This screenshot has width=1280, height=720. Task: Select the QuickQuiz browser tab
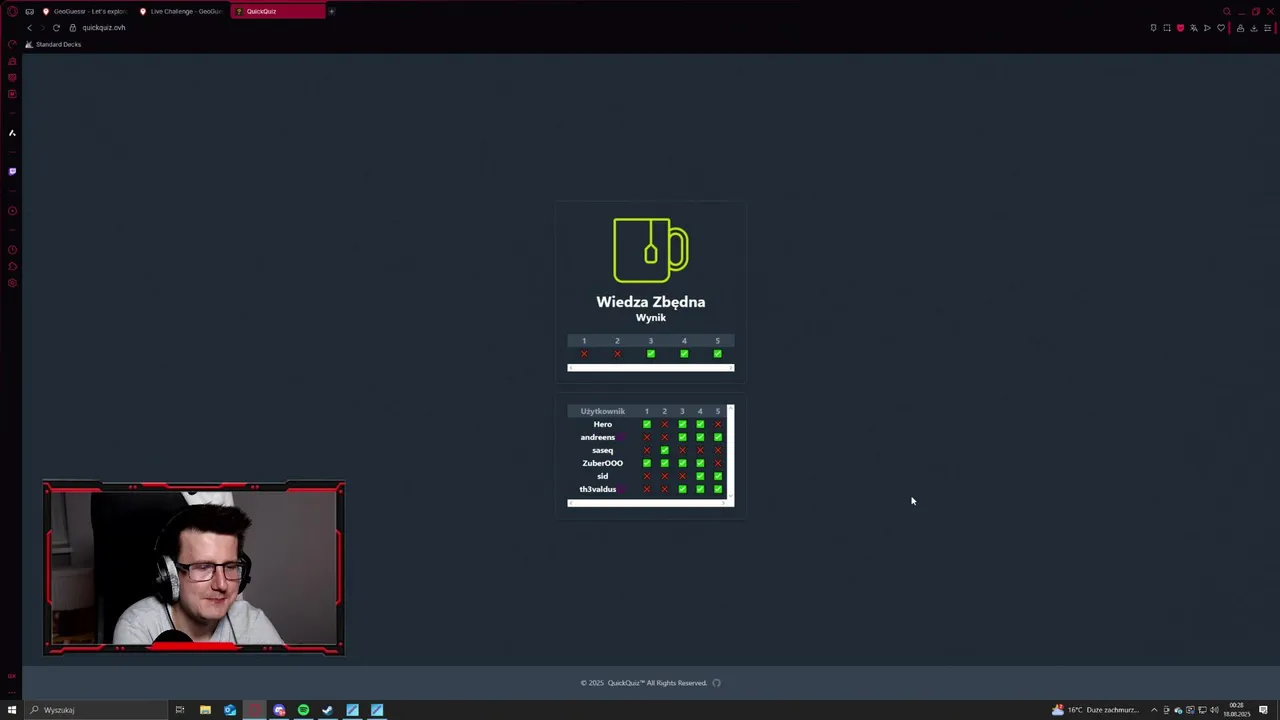tap(277, 11)
